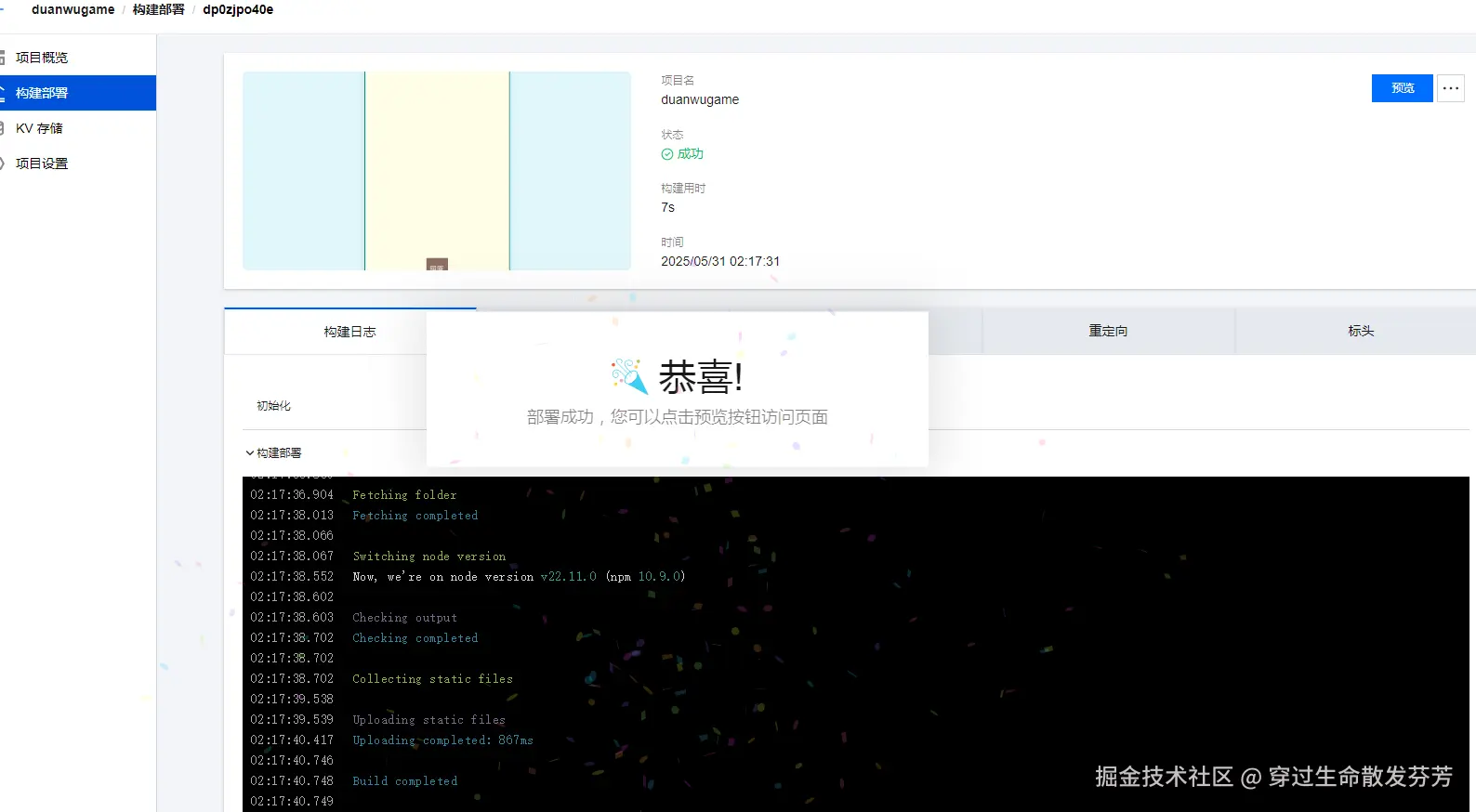Screen dimensions: 1476x812
Task: Click the node version v22.11.0 log line
Action: (x=519, y=577)
